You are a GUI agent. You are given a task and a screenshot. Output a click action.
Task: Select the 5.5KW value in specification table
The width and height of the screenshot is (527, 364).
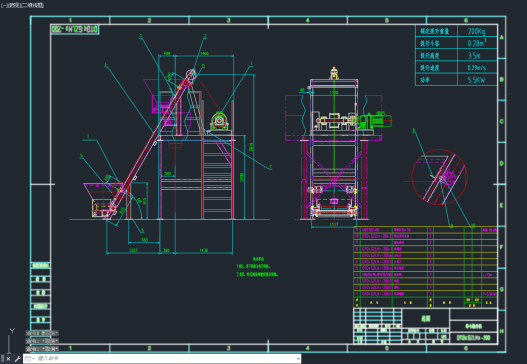pos(476,80)
